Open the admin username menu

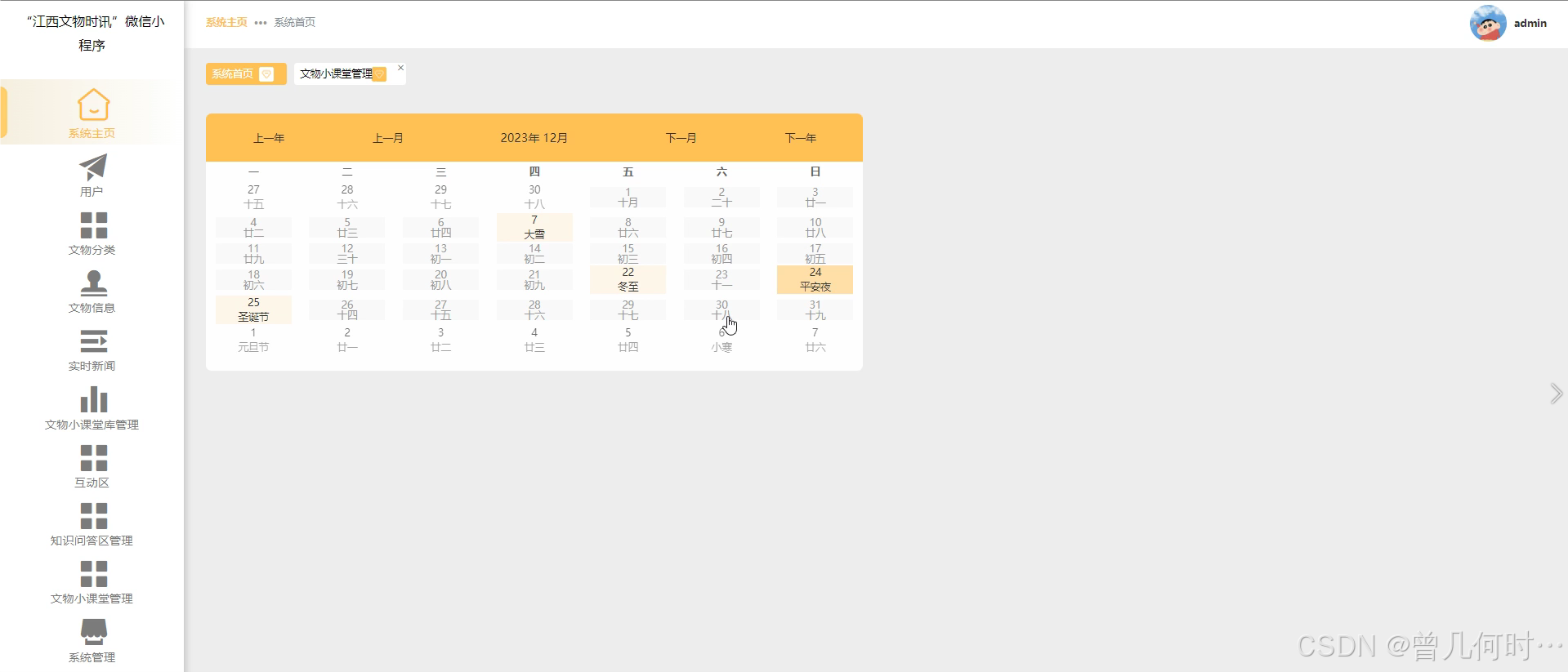pos(1530,23)
